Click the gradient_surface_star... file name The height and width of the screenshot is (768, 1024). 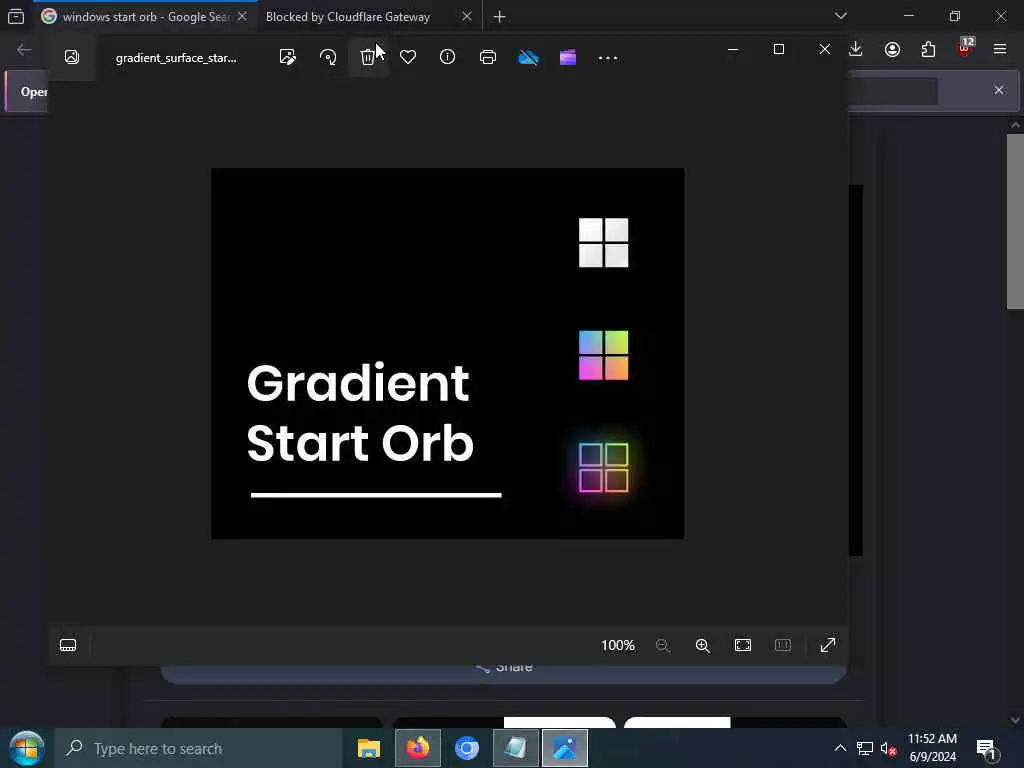point(176,58)
